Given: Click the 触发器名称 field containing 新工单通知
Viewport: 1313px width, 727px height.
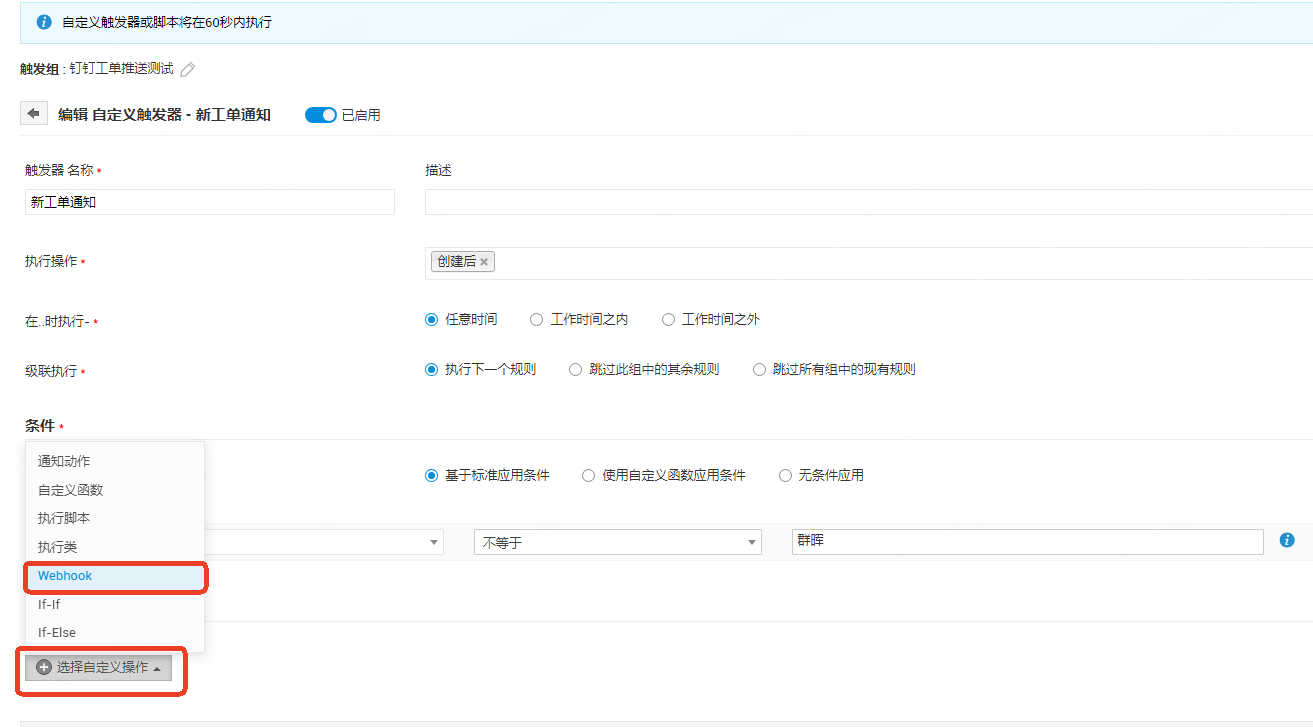Looking at the screenshot, I should point(209,202).
